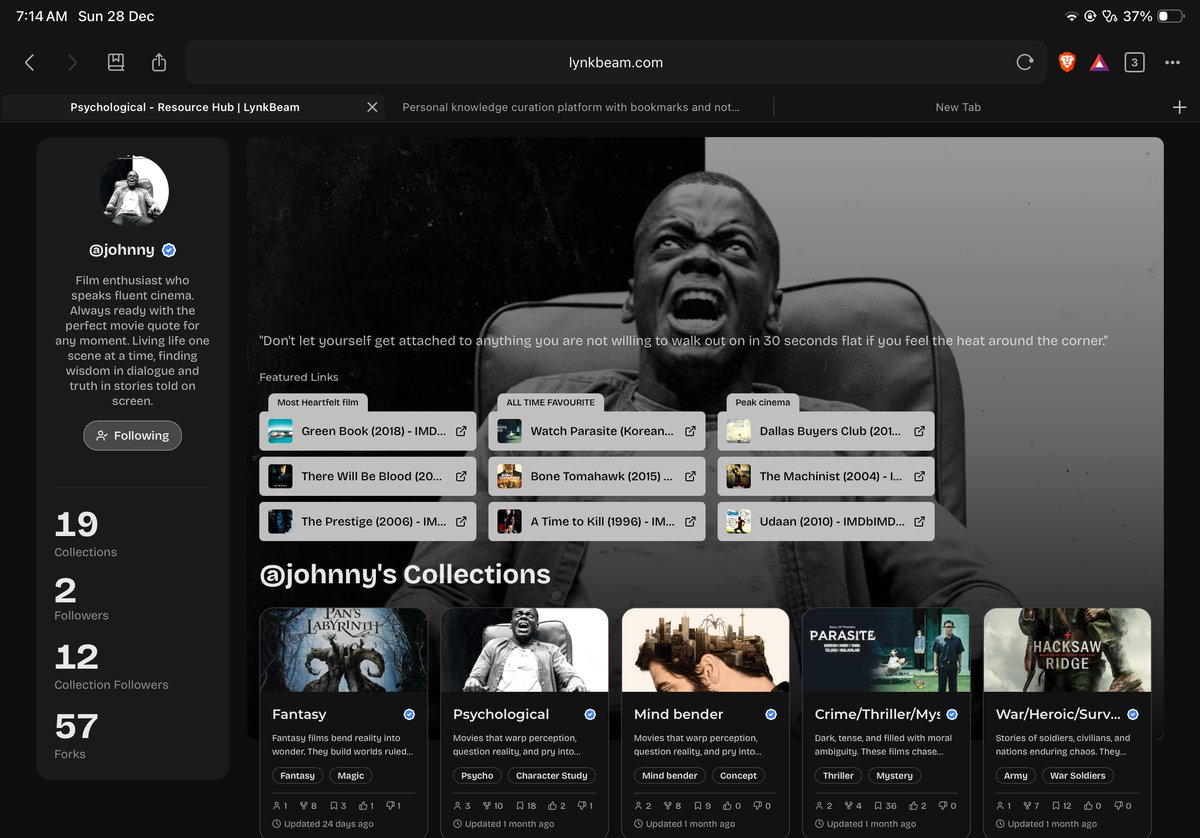Select the War Soldiers tag chip
The height and width of the screenshot is (838, 1200).
point(1077,775)
